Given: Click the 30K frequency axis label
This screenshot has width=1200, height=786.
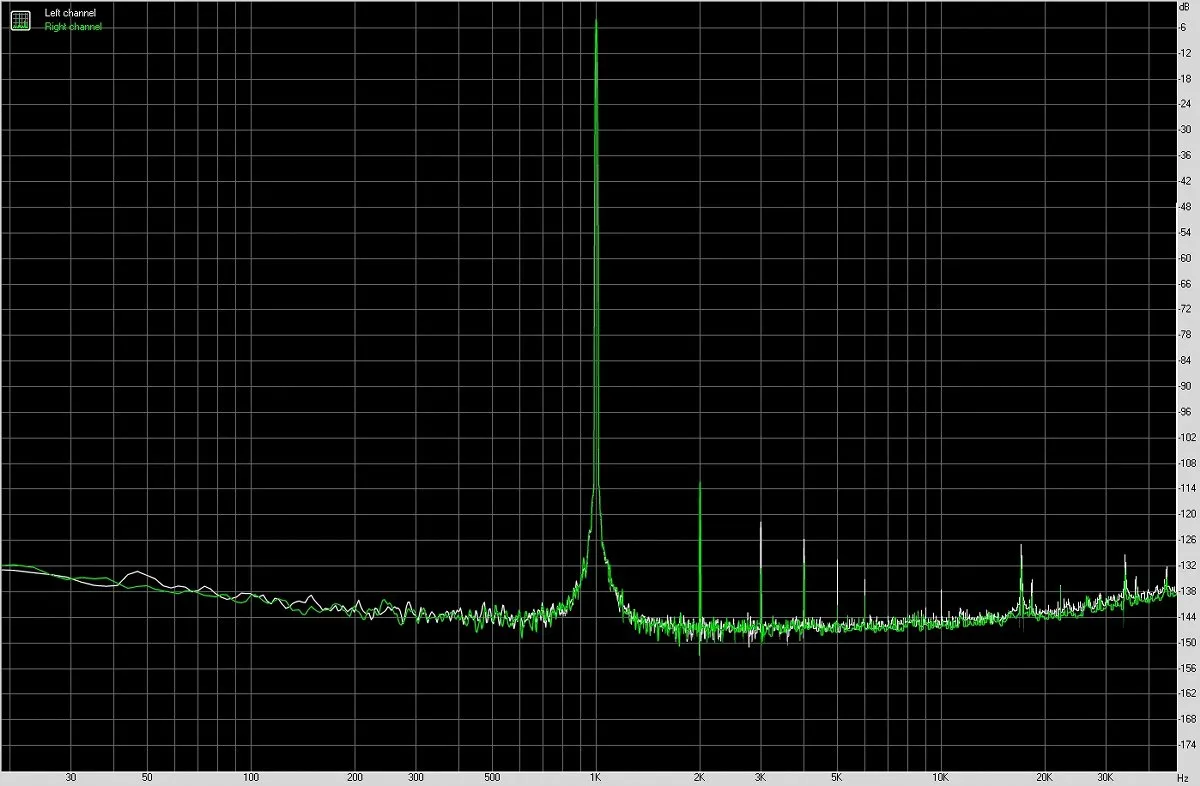Looking at the screenshot, I should coord(1105,777).
